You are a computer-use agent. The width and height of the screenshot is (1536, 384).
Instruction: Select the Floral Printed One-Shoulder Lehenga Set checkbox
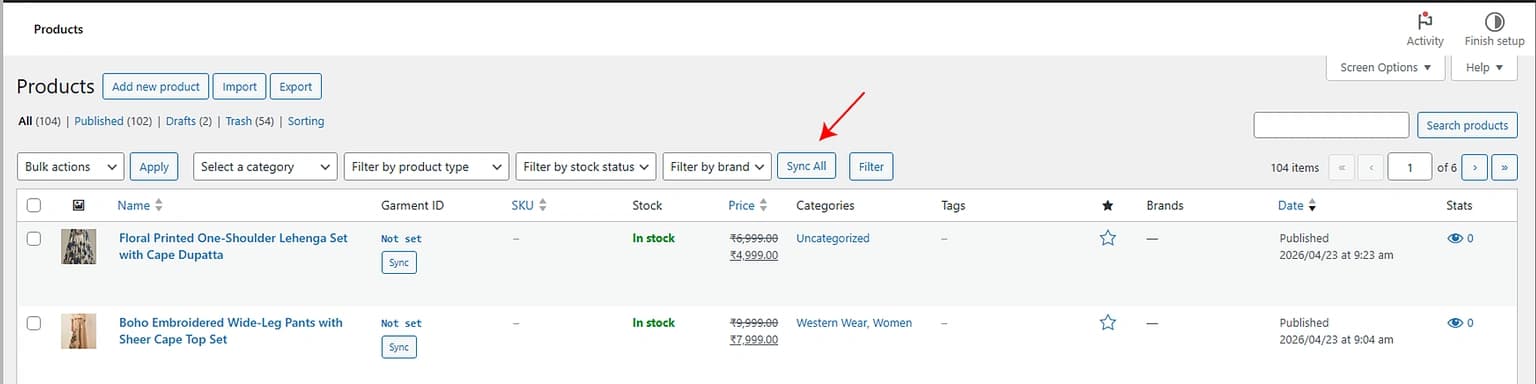34,239
